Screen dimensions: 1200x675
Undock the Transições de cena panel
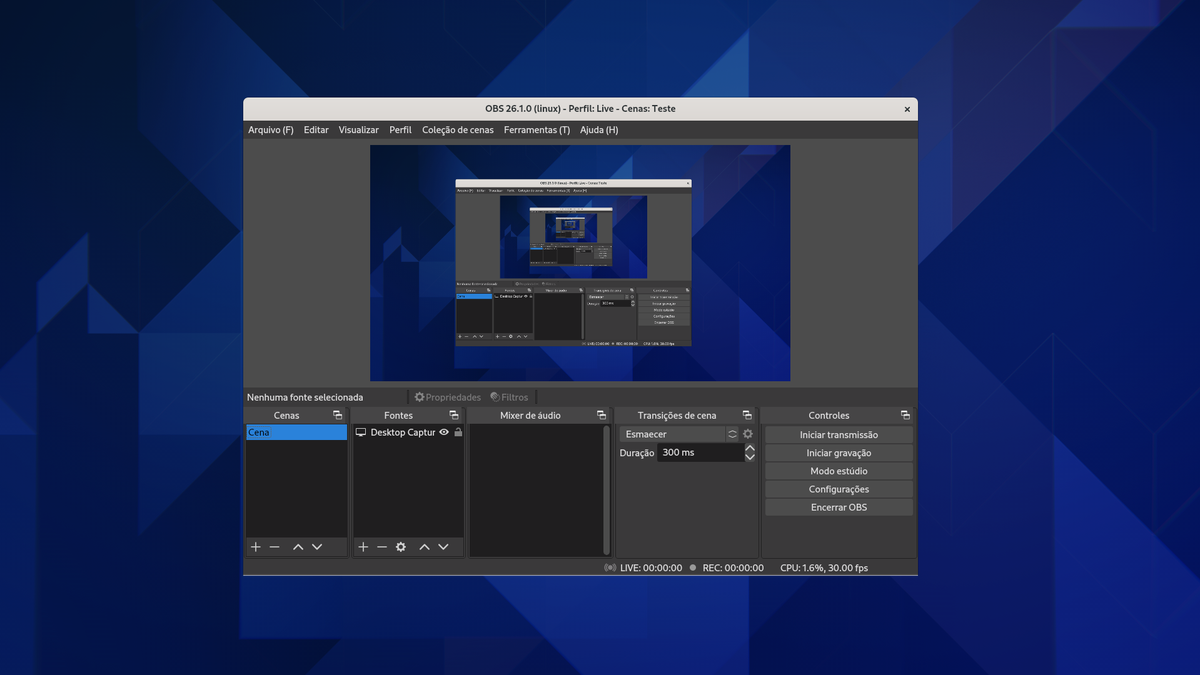click(x=747, y=415)
